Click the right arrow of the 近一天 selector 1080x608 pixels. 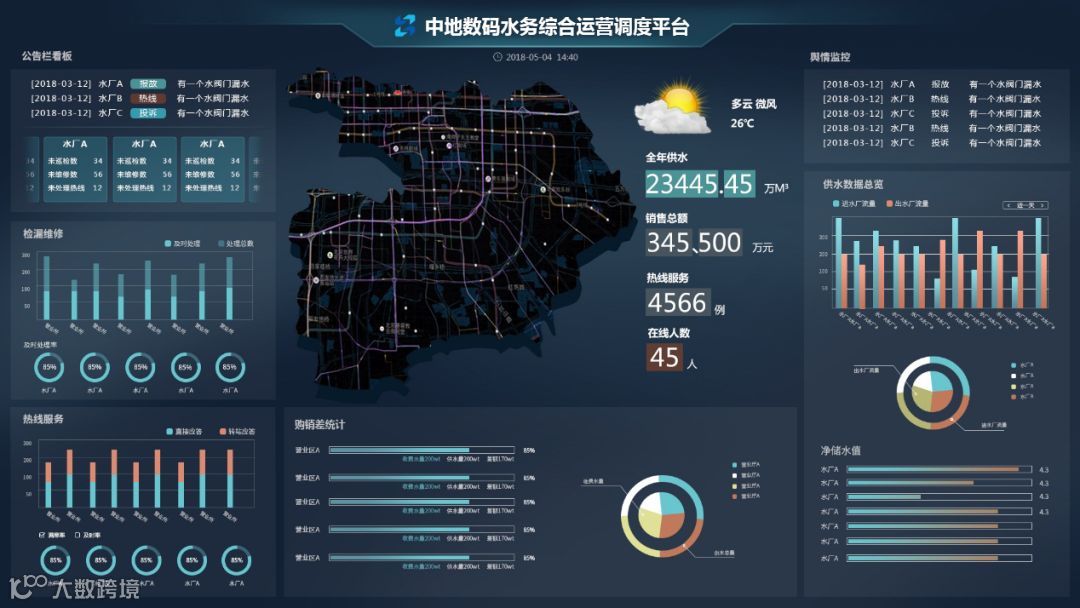1043,205
